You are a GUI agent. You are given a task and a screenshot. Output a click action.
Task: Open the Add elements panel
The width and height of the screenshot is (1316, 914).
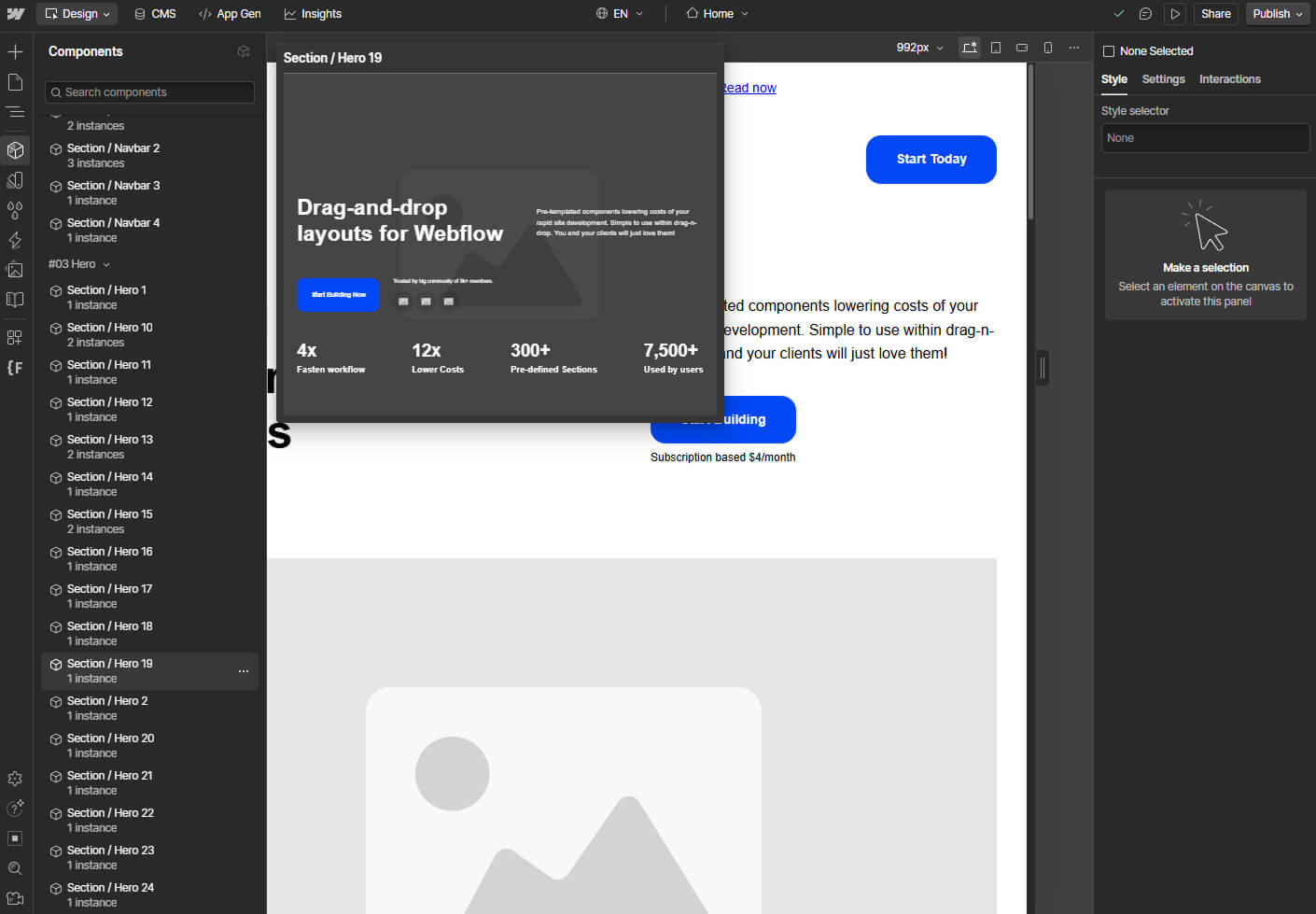(15, 51)
